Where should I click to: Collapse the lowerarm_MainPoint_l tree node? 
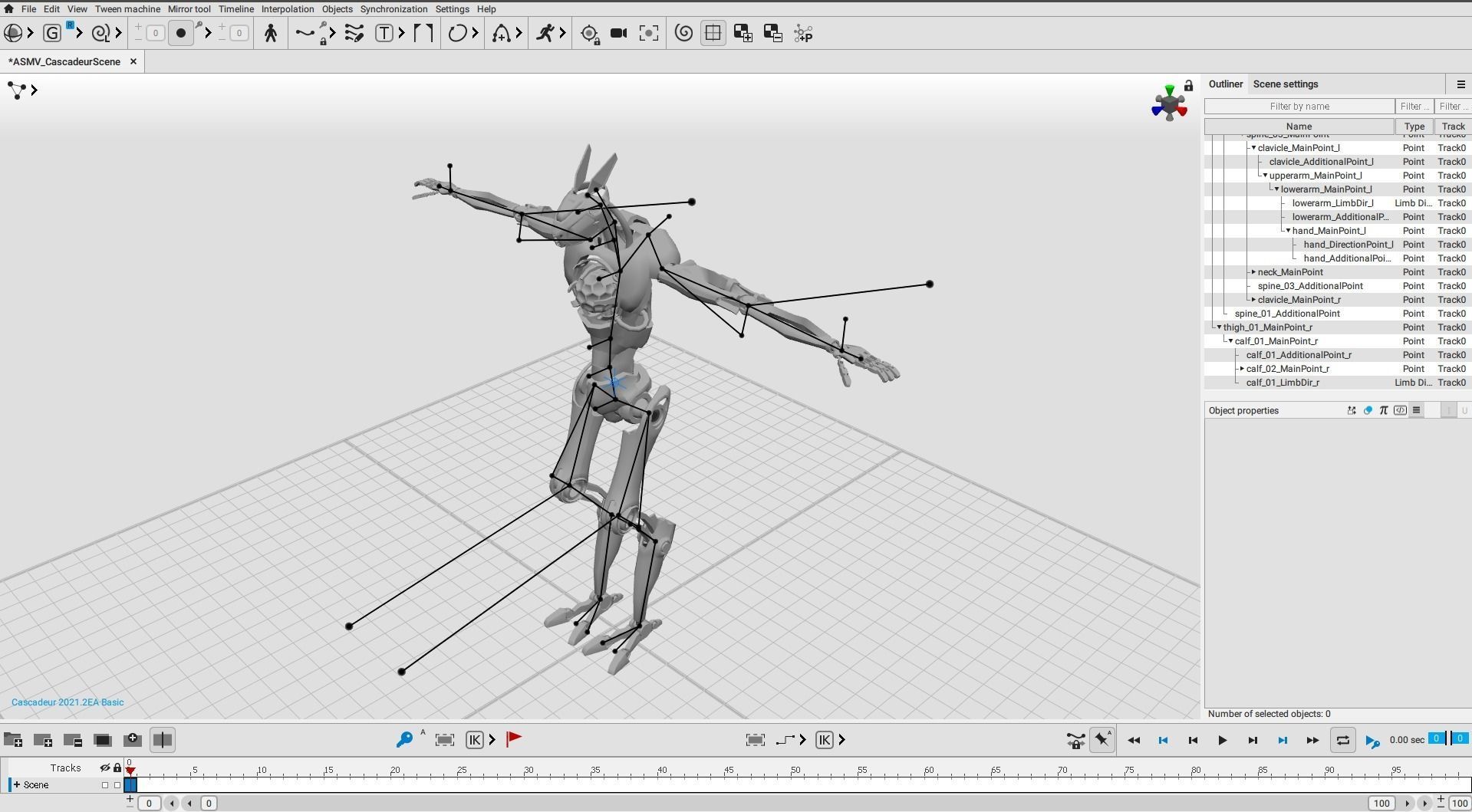click(x=1277, y=189)
